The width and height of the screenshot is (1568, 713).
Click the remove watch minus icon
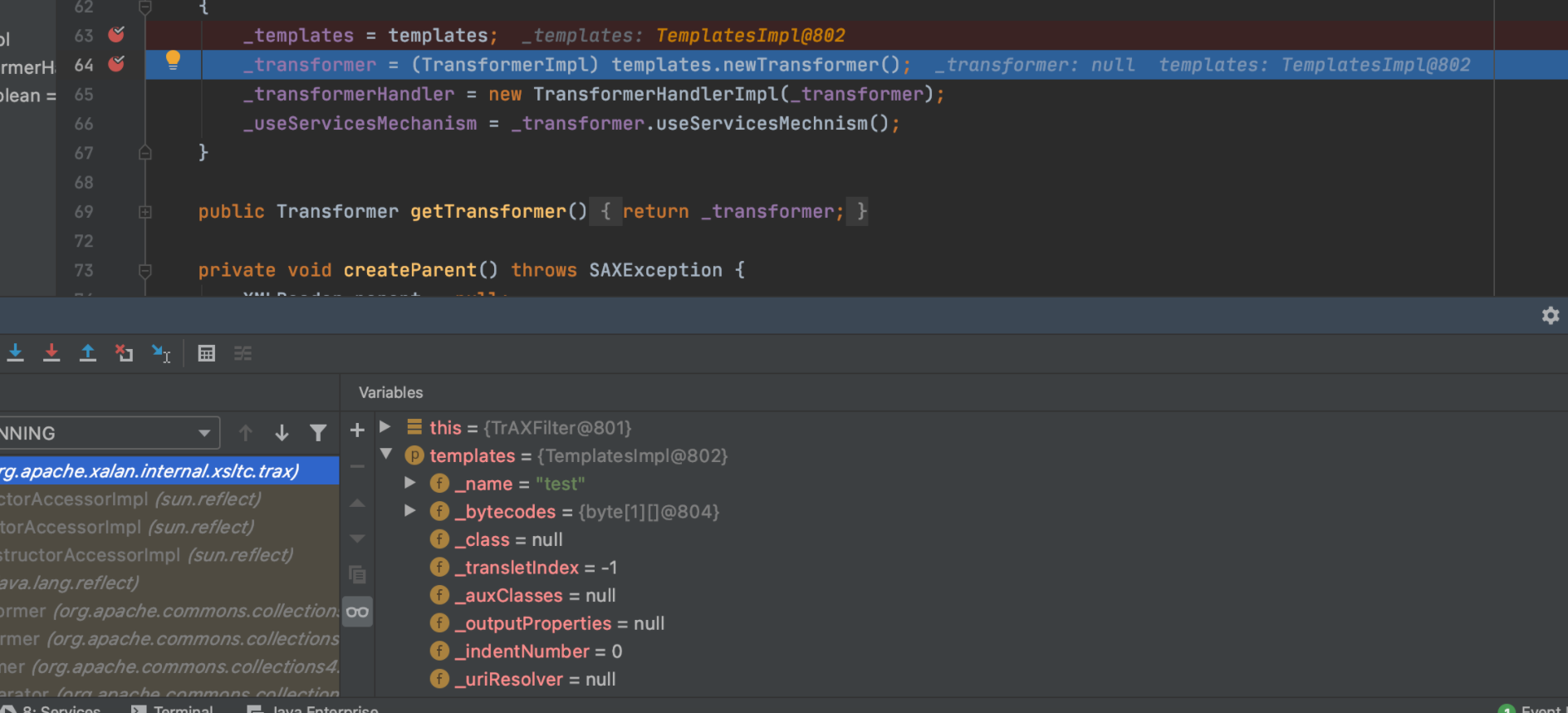click(357, 466)
